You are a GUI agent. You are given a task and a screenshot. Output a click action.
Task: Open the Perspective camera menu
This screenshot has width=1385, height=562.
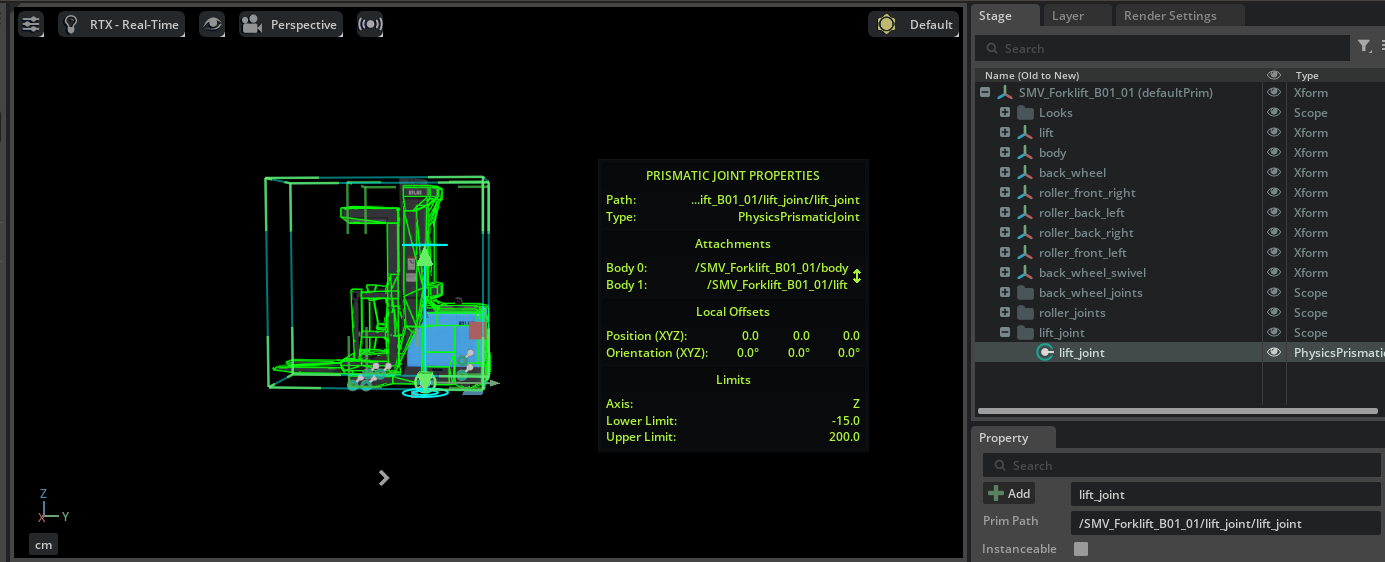click(290, 24)
